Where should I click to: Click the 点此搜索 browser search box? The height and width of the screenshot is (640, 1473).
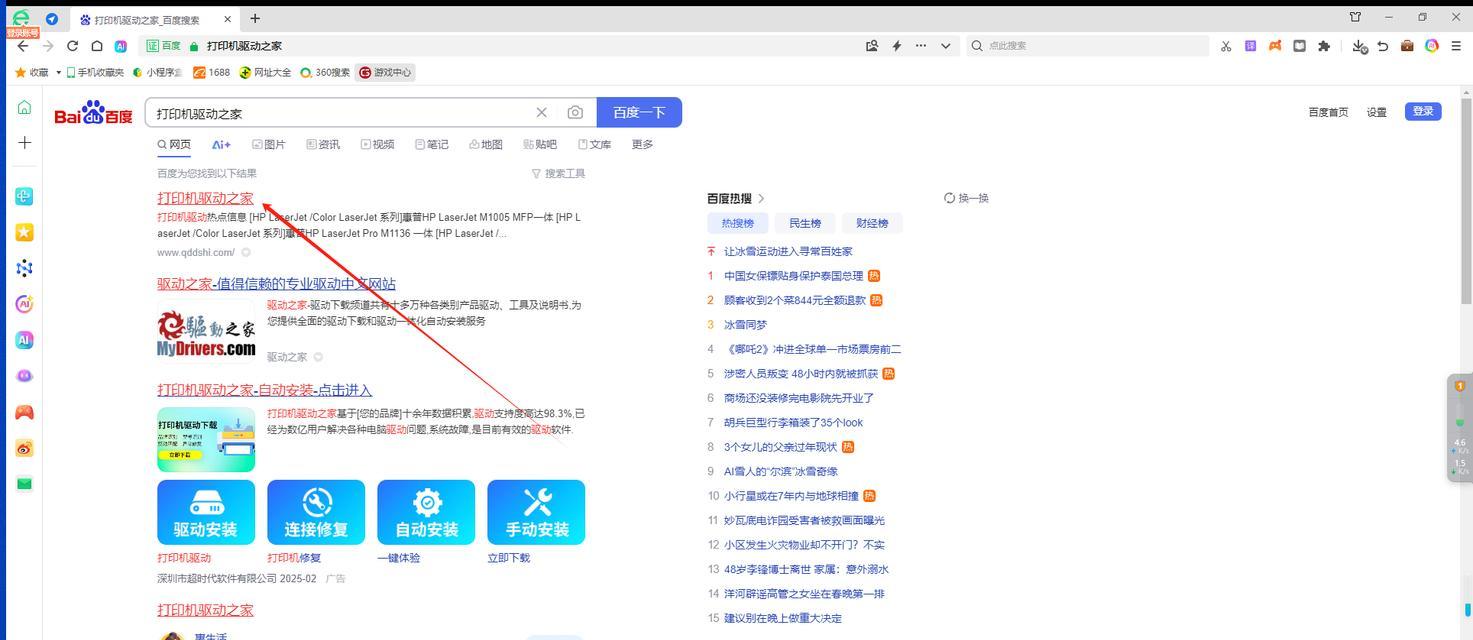[x=1085, y=46]
